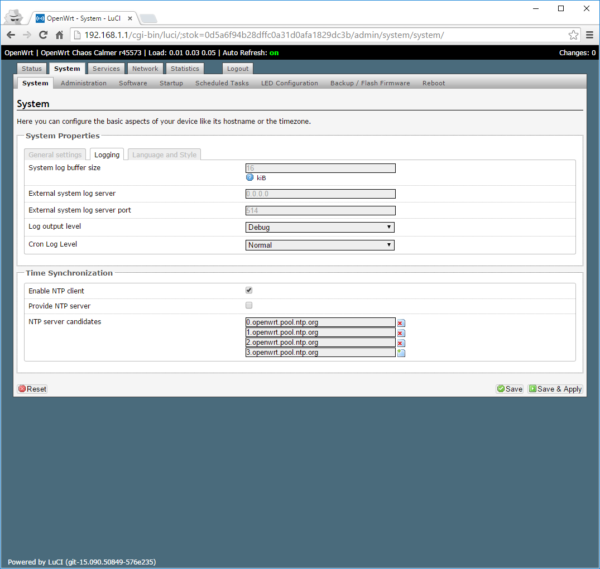Go back to the previous page
This screenshot has width=600, height=569.
pos(11,34)
